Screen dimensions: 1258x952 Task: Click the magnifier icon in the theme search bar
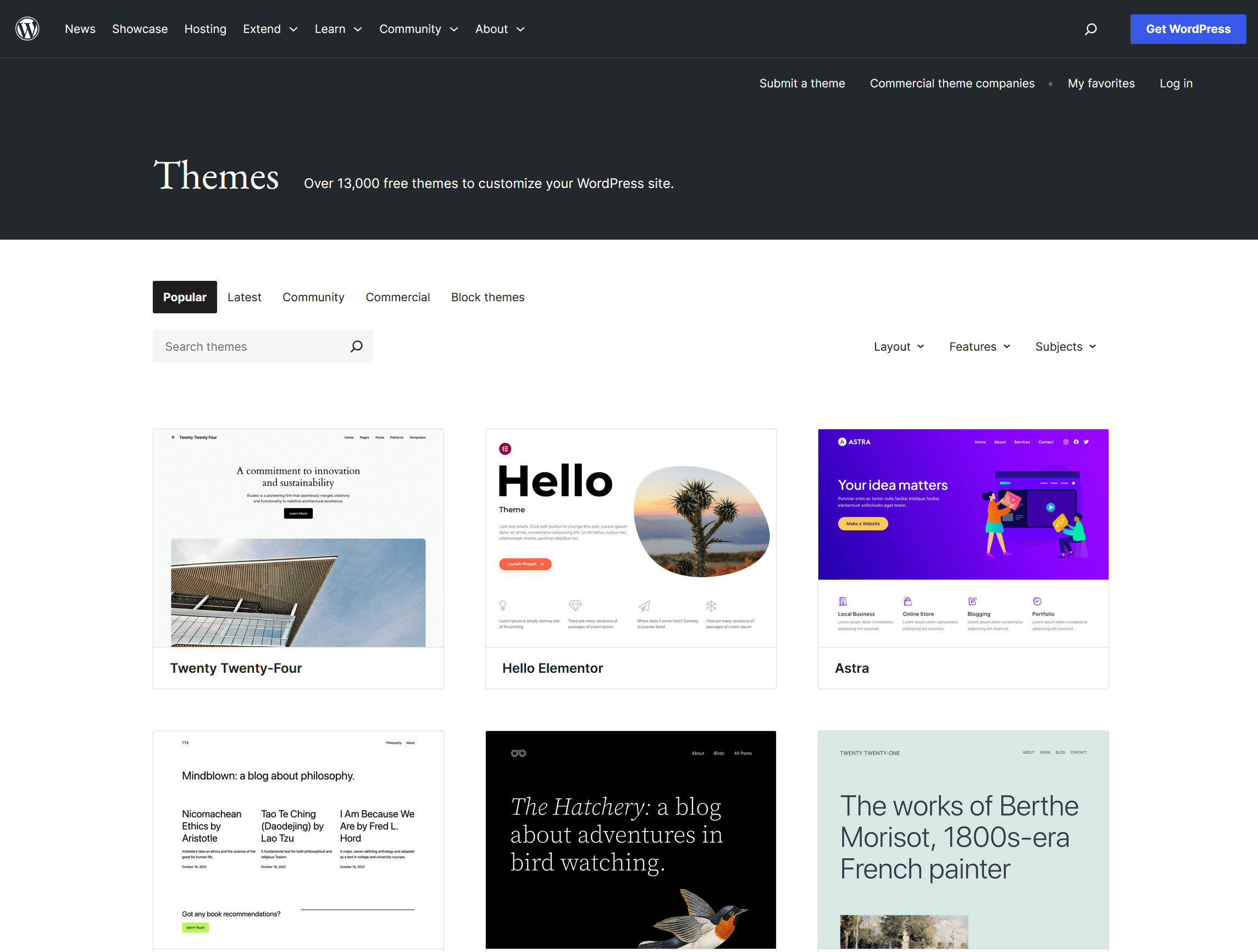coord(356,346)
